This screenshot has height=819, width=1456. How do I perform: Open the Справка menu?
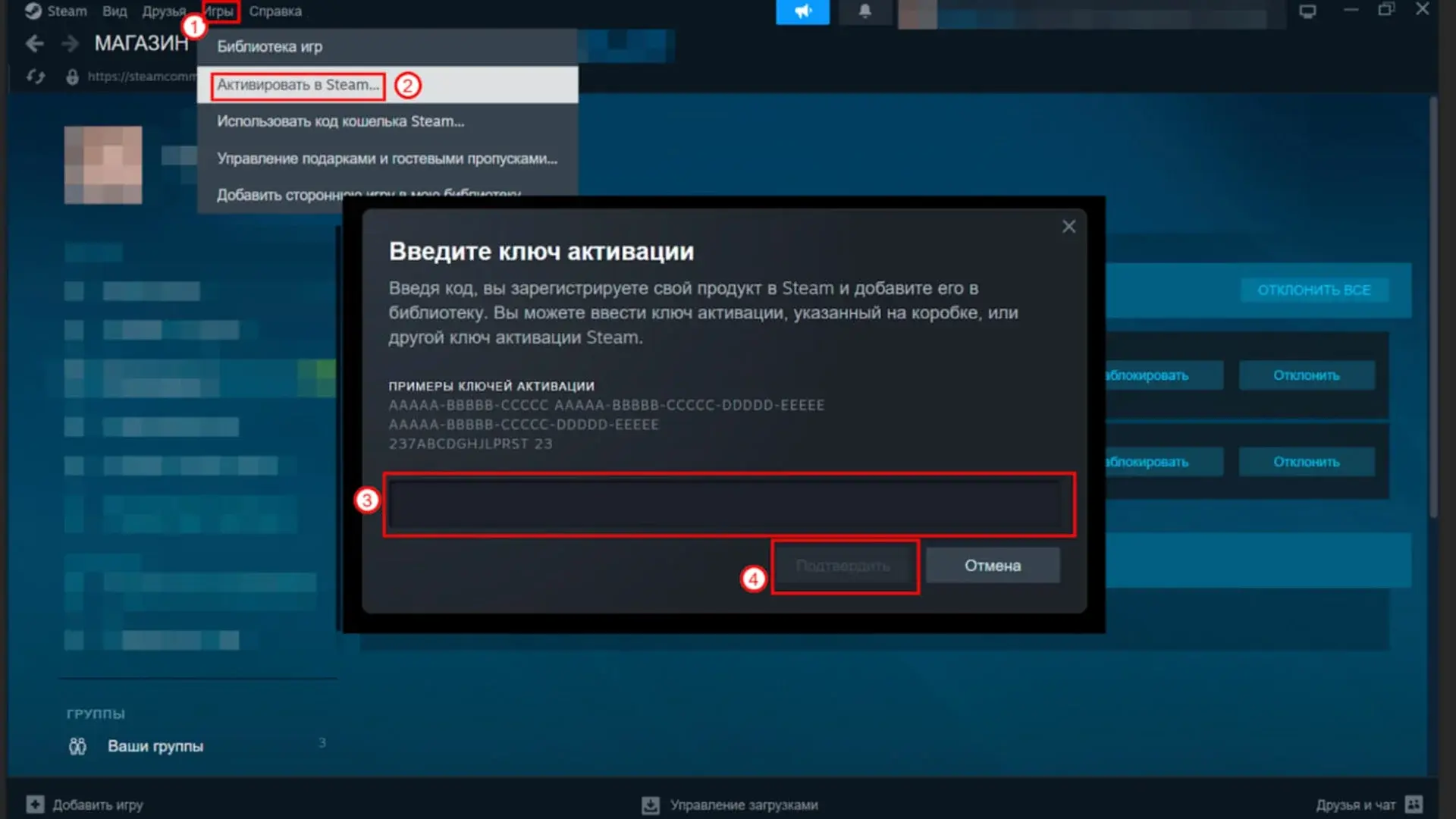(275, 11)
